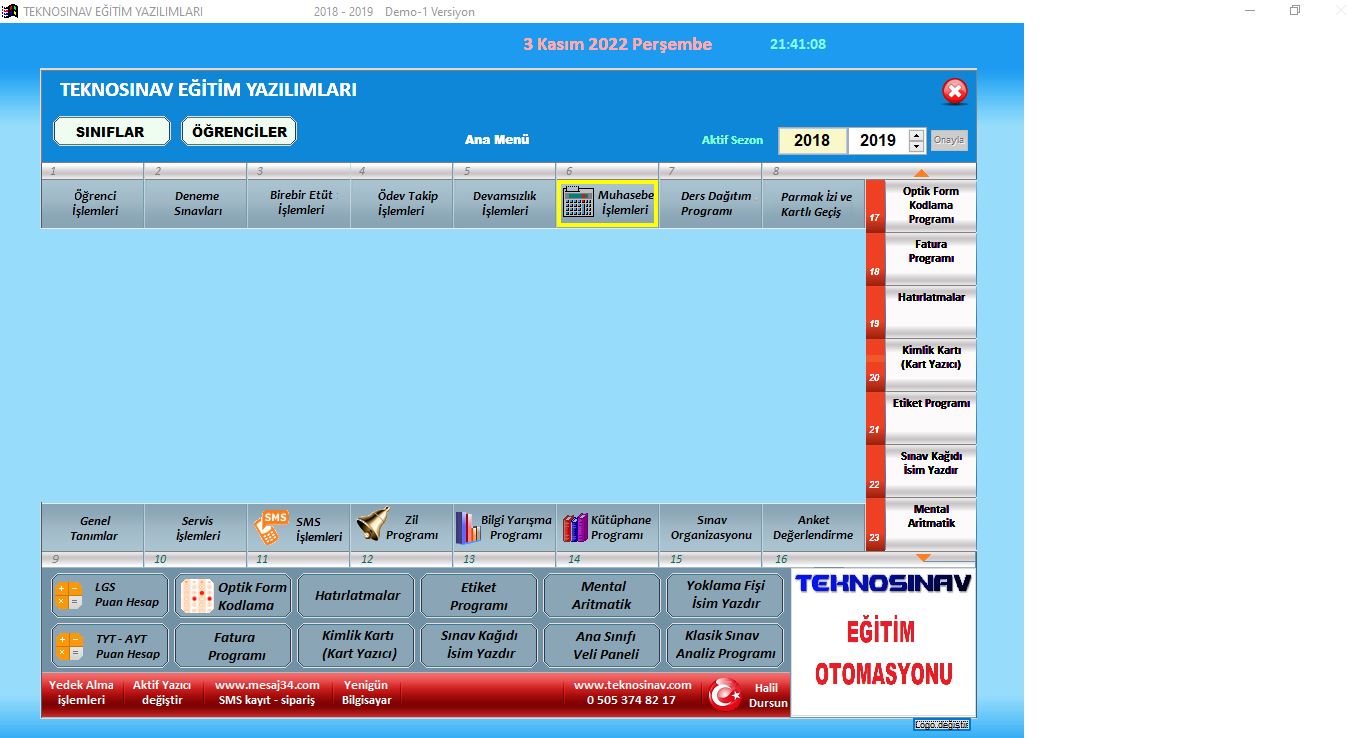
Task: Click Aktif Yazıcı değiştir
Action: [162, 693]
